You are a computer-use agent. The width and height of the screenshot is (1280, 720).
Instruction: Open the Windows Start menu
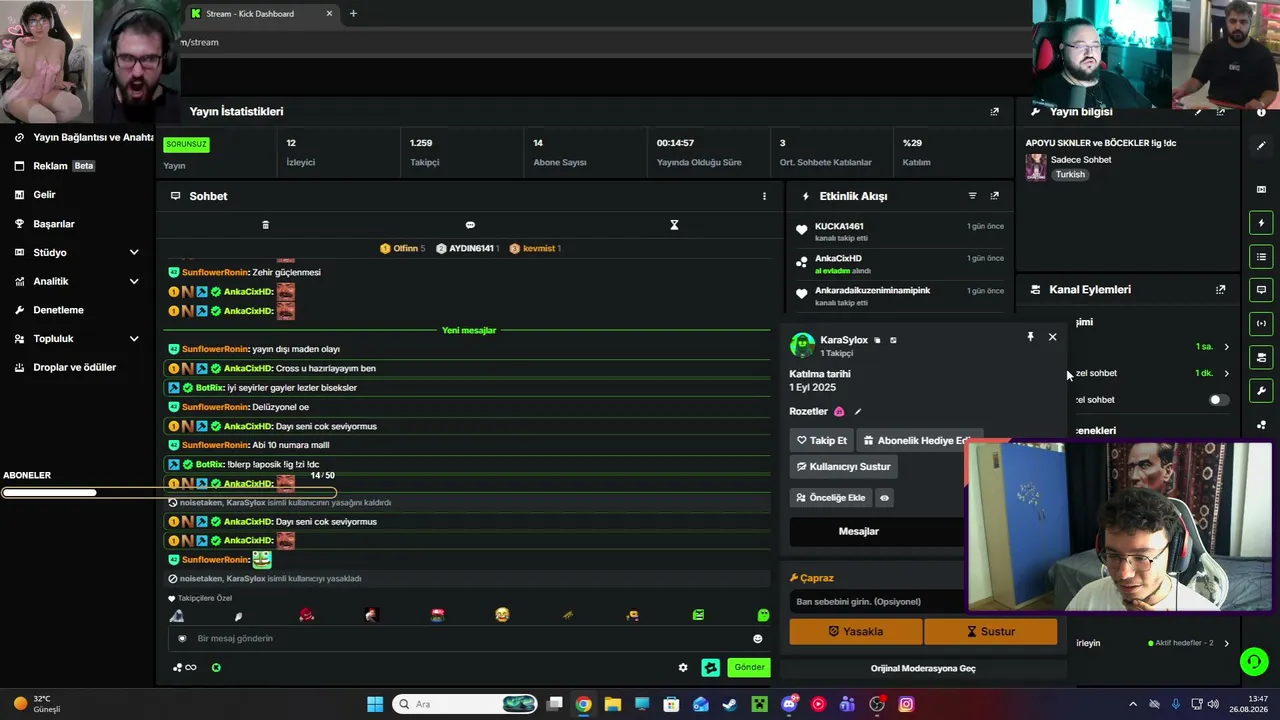tap(375, 704)
